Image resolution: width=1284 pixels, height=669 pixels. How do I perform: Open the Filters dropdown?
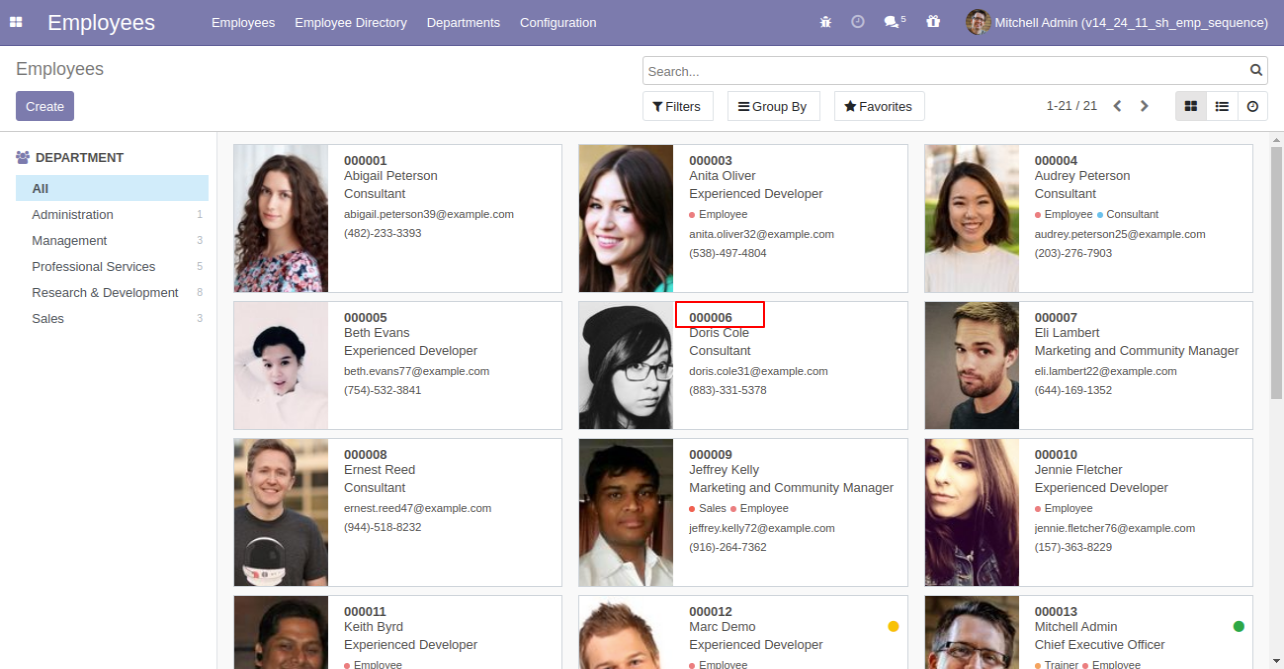click(x=677, y=106)
